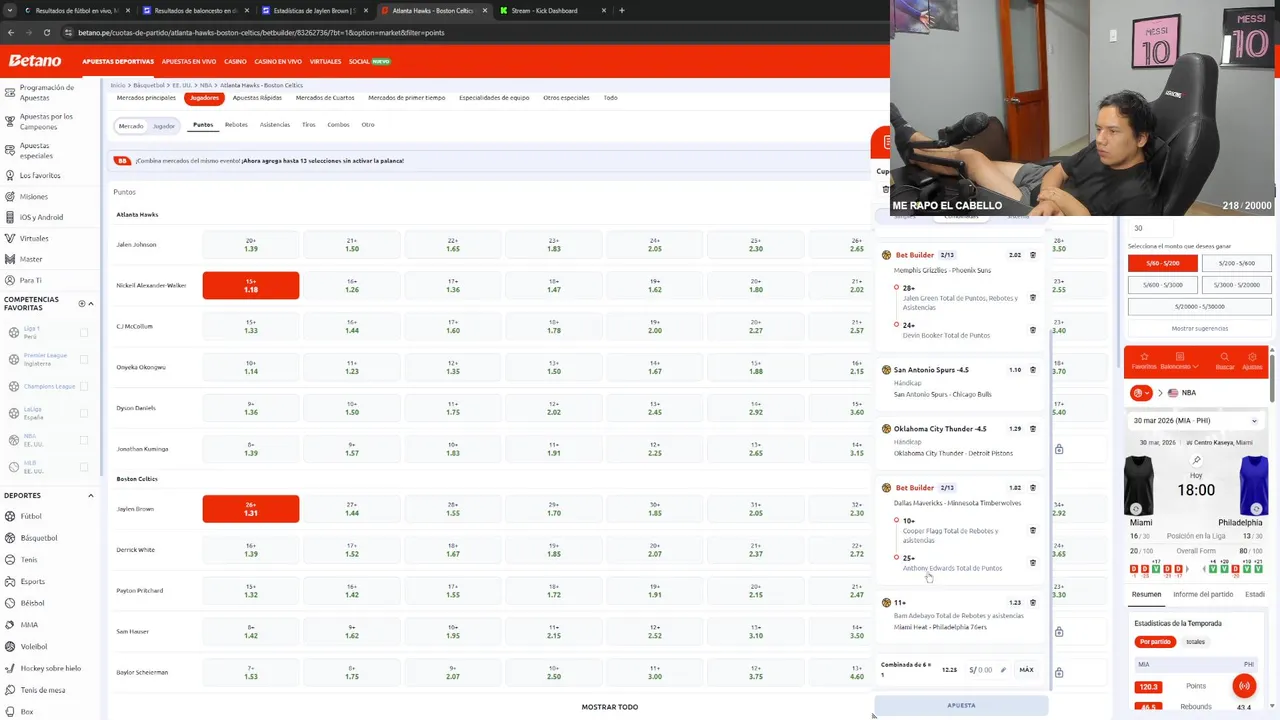Click MOSTRAR TODO to expand players

coord(610,707)
